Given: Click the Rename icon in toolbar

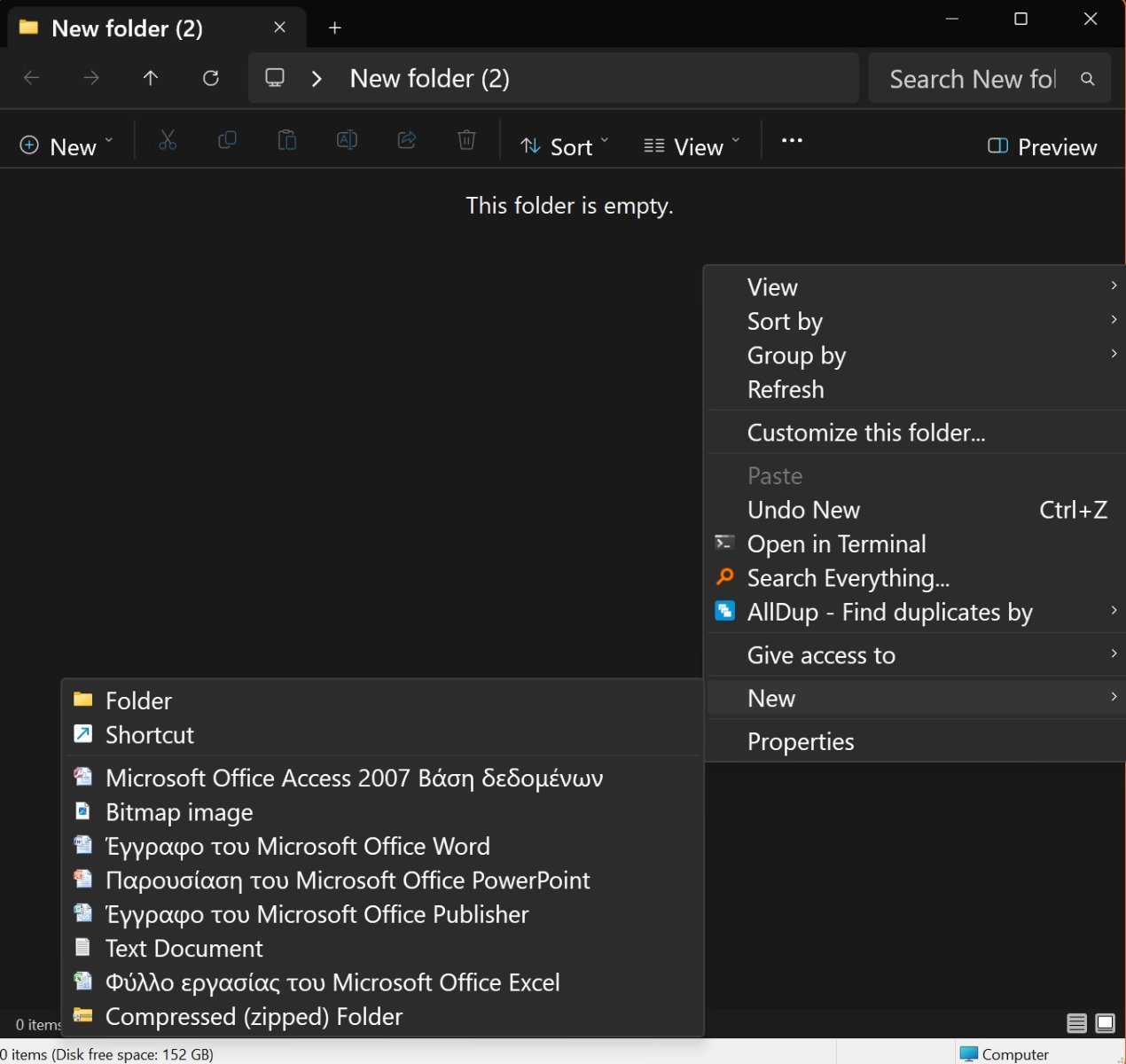Looking at the screenshot, I should (x=347, y=140).
